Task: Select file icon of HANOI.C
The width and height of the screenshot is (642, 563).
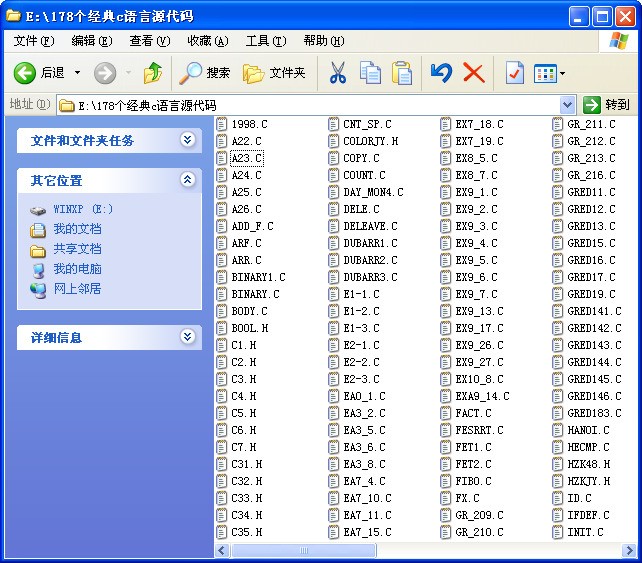Action: (558, 430)
